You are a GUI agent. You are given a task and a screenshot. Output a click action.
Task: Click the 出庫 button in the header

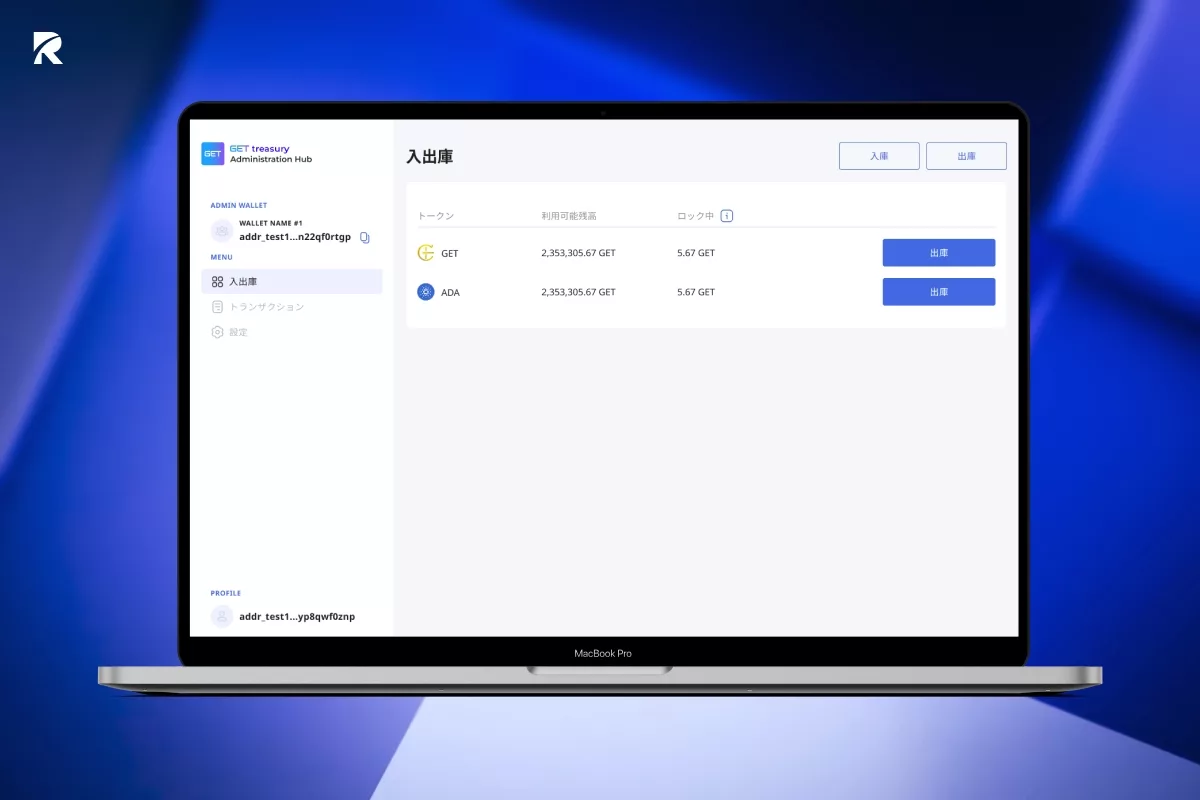pyautogui.click(x=966, y=155)
